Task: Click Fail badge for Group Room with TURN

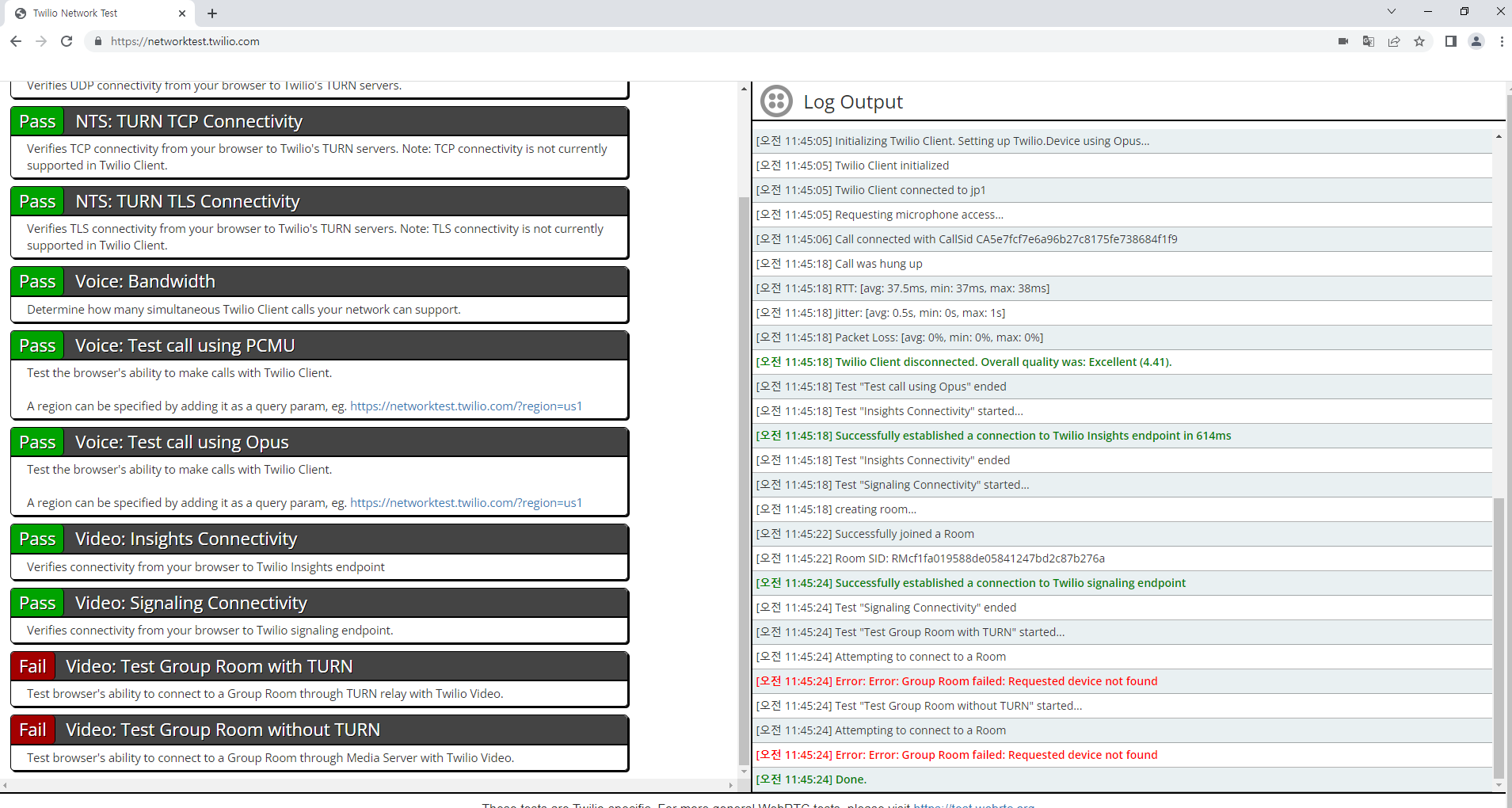Action: (x=32, y=666)
